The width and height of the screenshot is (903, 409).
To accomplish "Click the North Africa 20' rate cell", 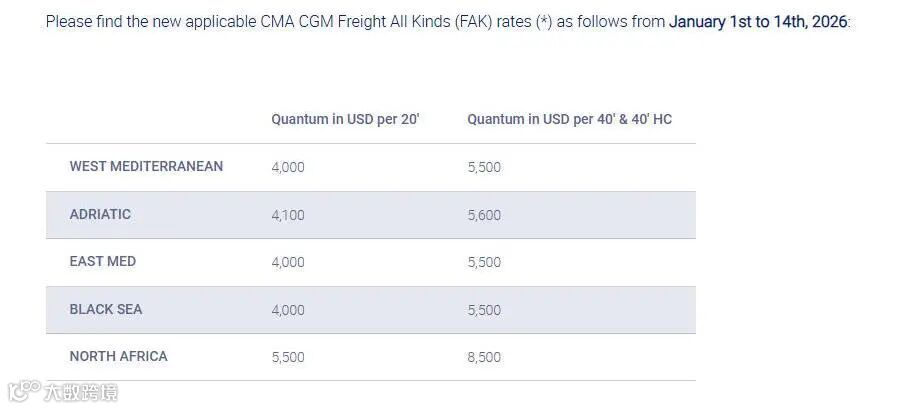I will (x=288, y=357).
